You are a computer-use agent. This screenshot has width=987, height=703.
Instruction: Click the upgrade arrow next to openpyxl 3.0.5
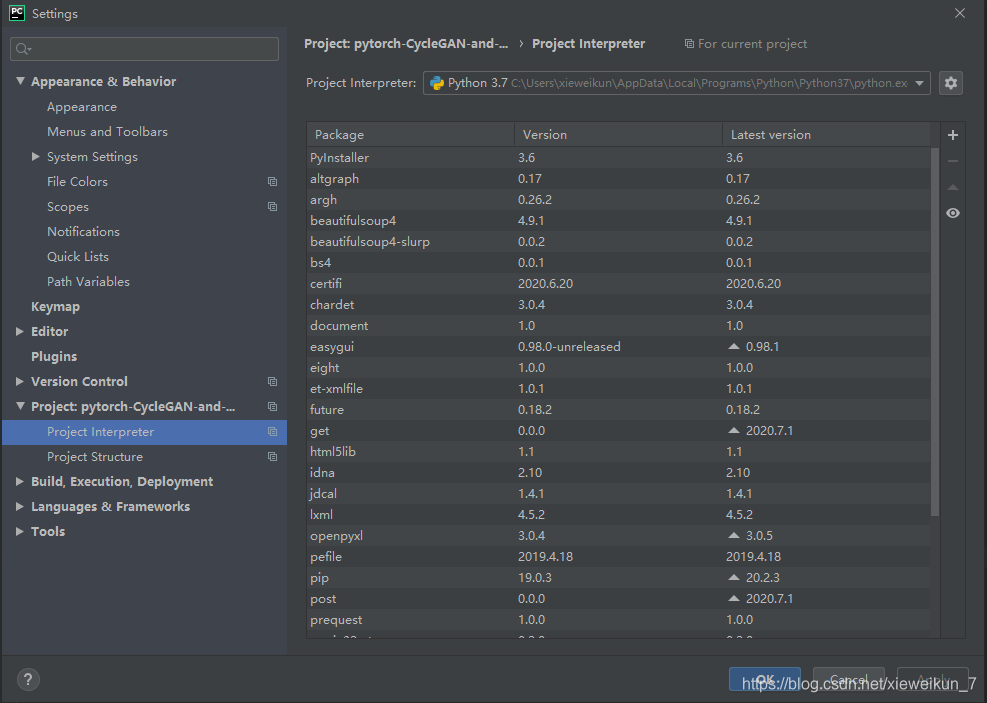point(733,536)
